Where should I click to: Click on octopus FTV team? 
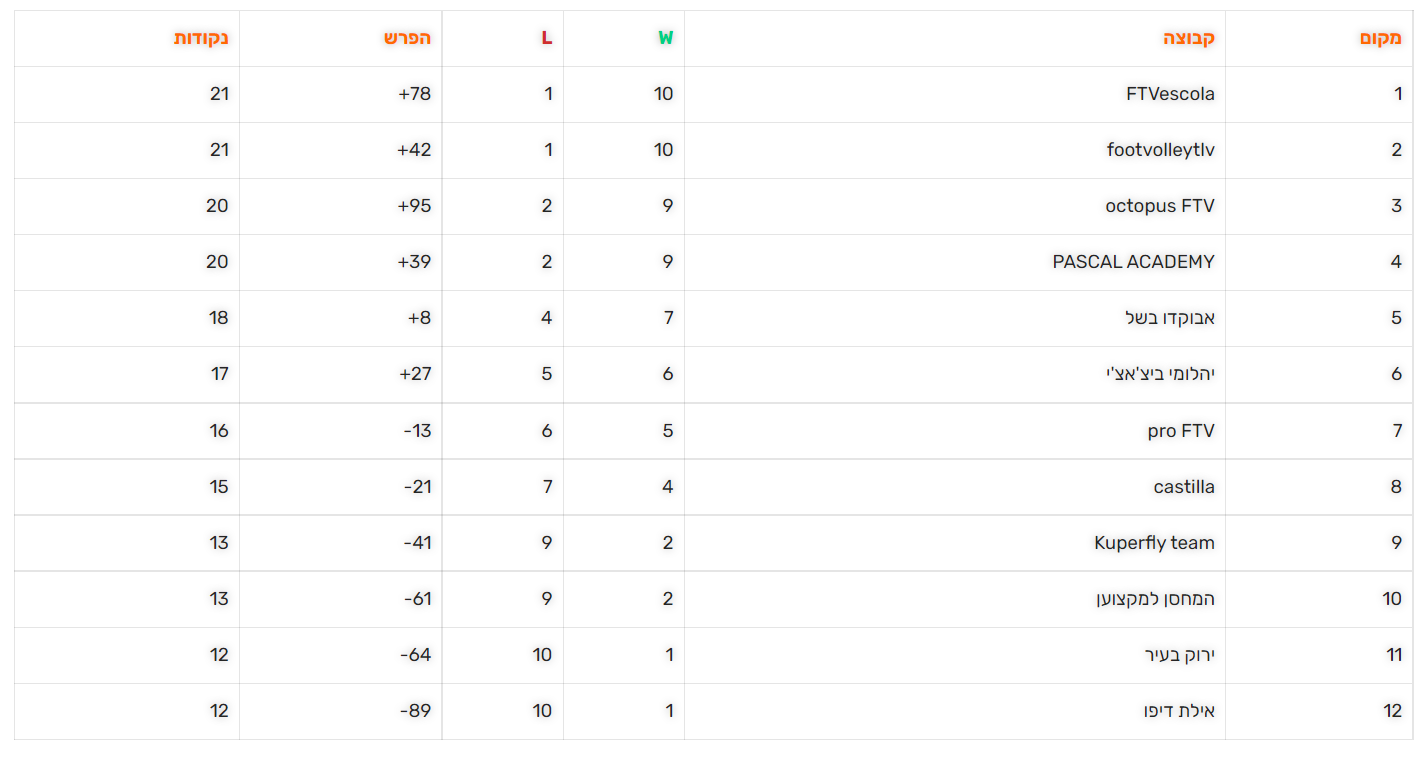tap(1159, 206)
